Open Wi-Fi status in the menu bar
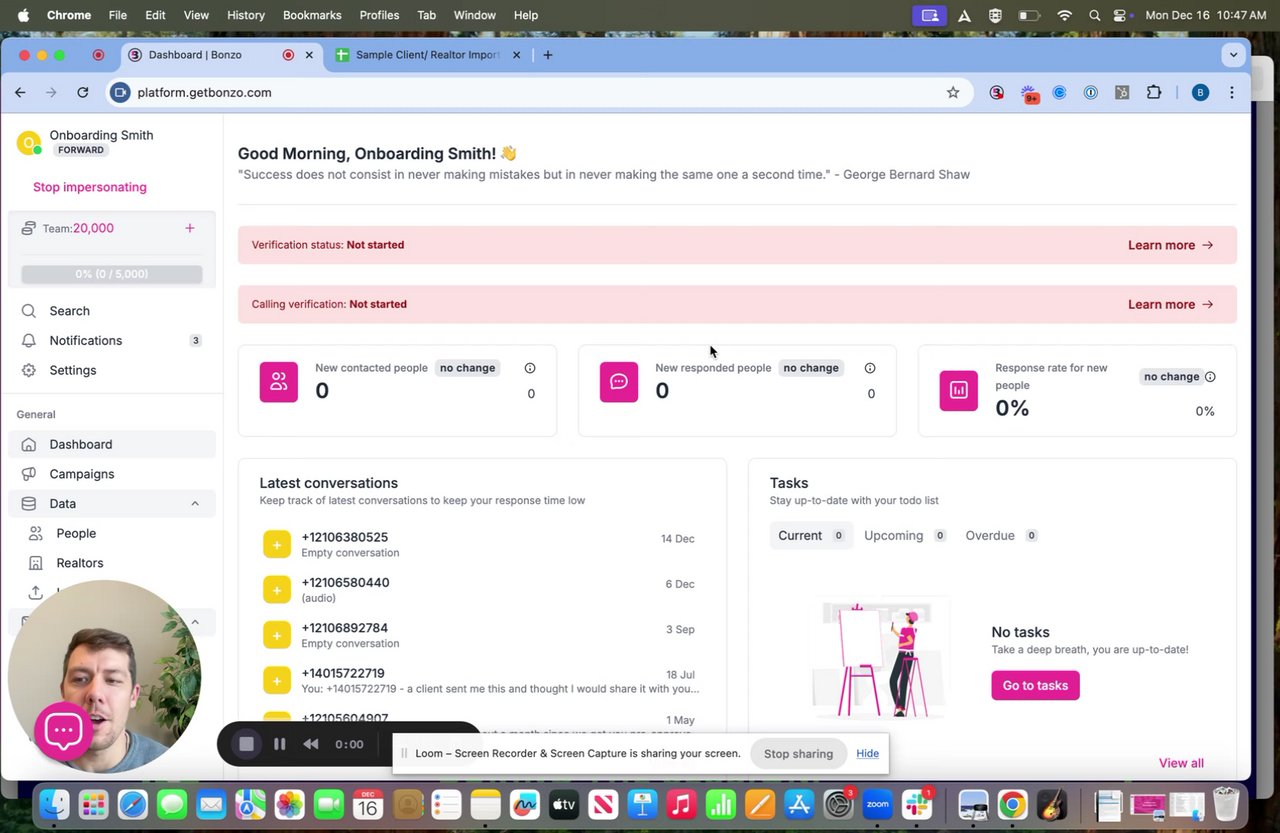Screen dimensions: 1280x833 coord(1065,15)
